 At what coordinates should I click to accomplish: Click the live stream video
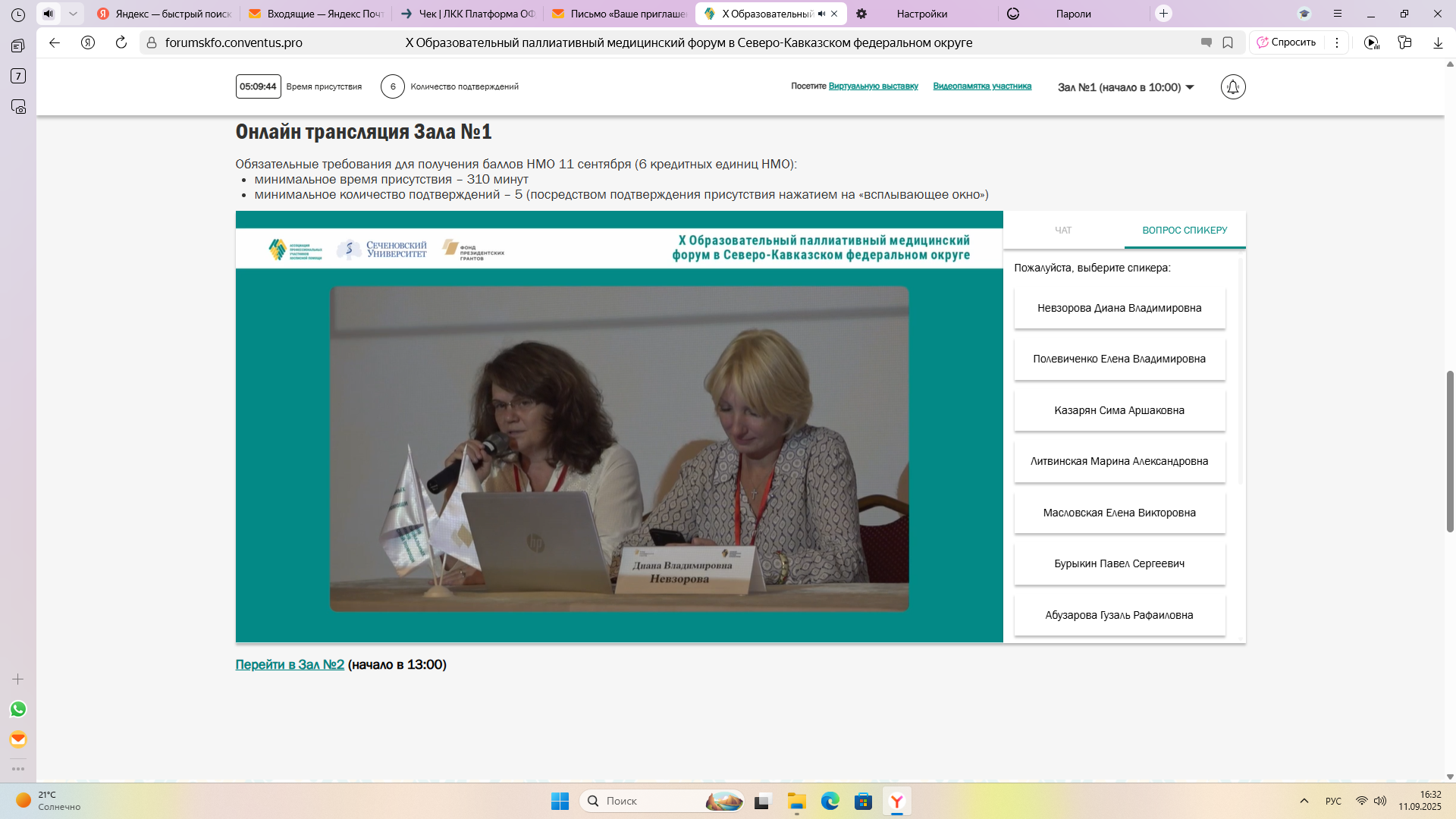click(x=619, y=448)
